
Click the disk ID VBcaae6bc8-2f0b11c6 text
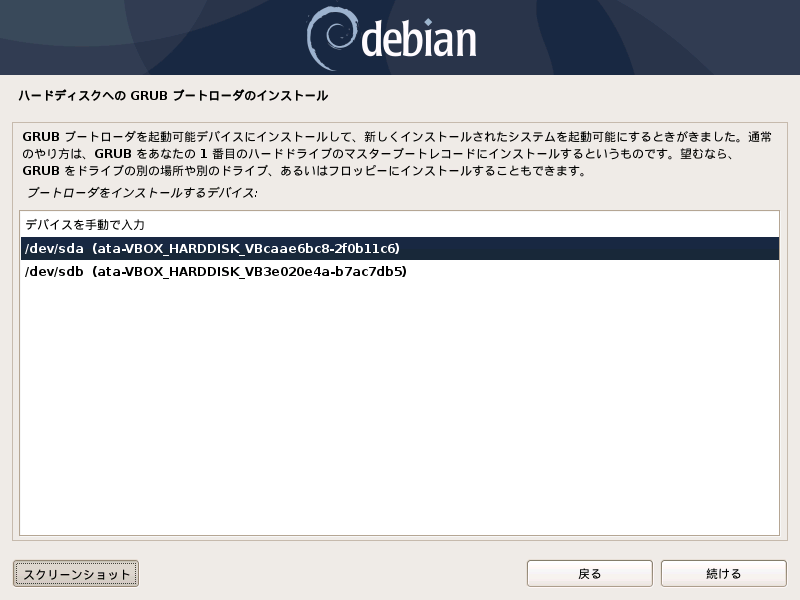coord(320,248)
